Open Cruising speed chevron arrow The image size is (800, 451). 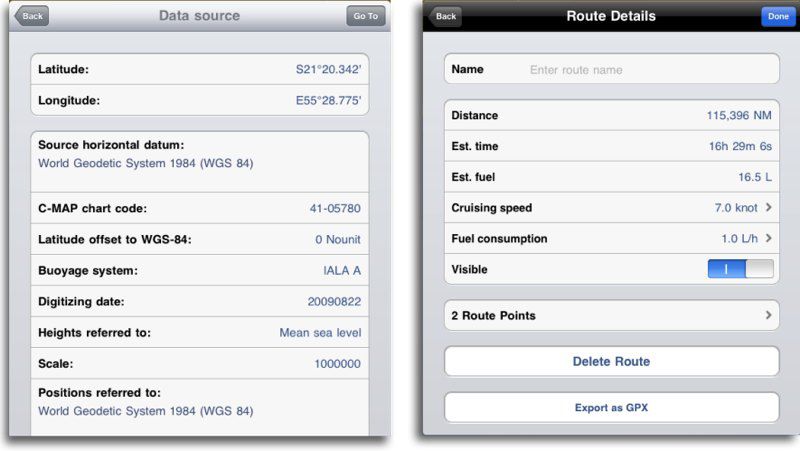tap(768, 208)
